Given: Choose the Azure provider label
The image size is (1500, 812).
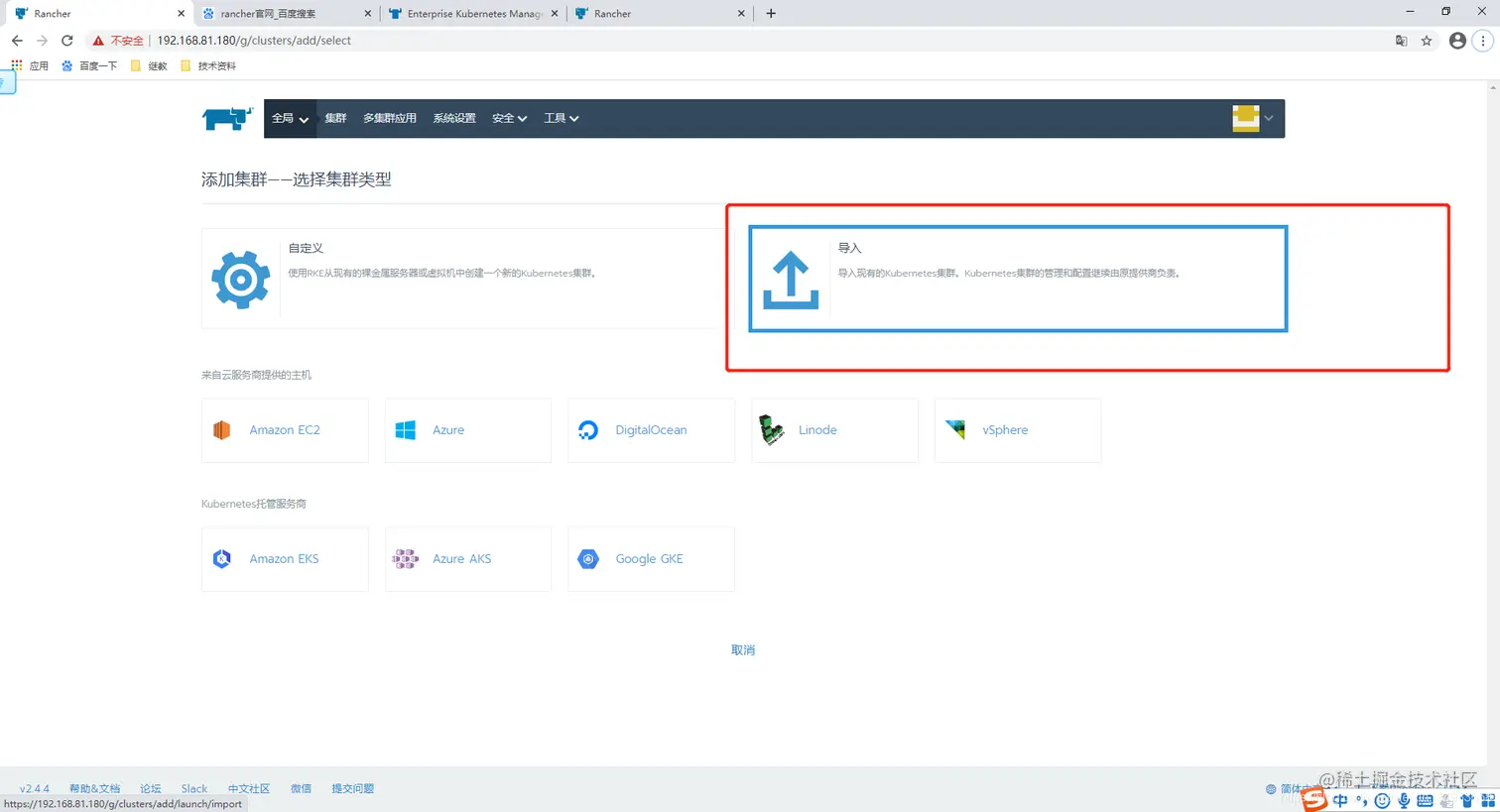Looking at the screenshot, I should click(x=448, y=430).
